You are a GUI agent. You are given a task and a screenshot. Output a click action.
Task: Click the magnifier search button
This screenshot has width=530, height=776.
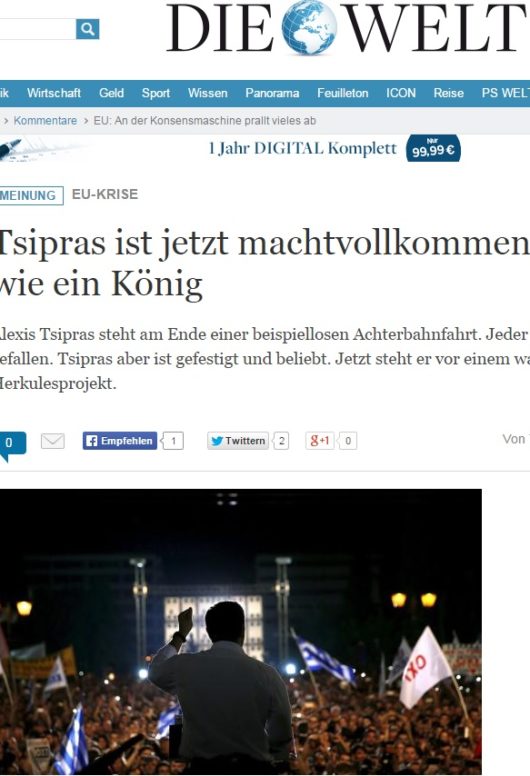click(88, 29)
